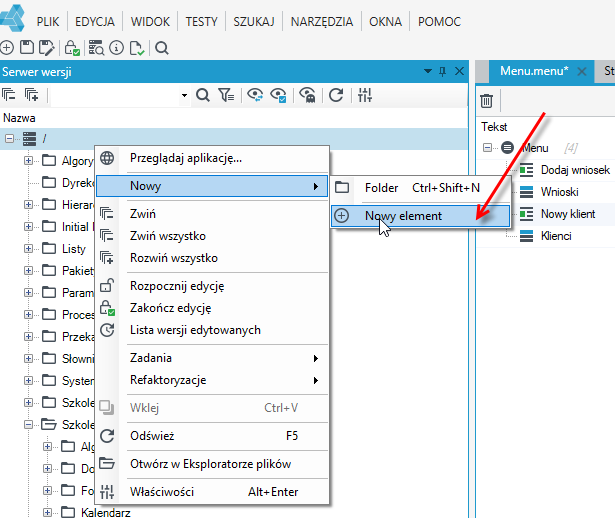Select the Klienci row in editor
This screenshot has width=615, height=518.
pos(556,236)
